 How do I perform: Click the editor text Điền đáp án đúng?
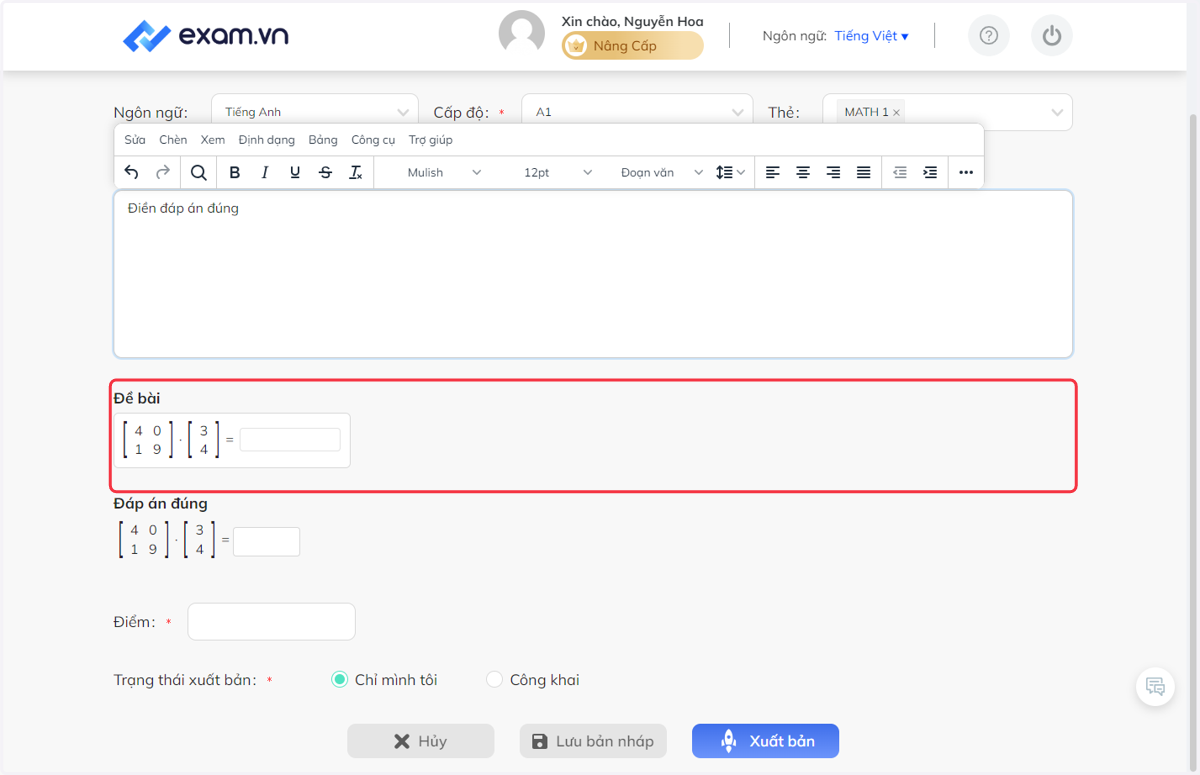point(183,209)
